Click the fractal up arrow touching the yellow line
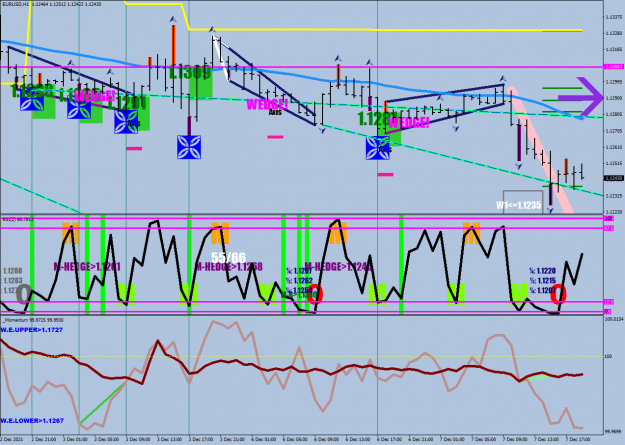 click(212, 30)
